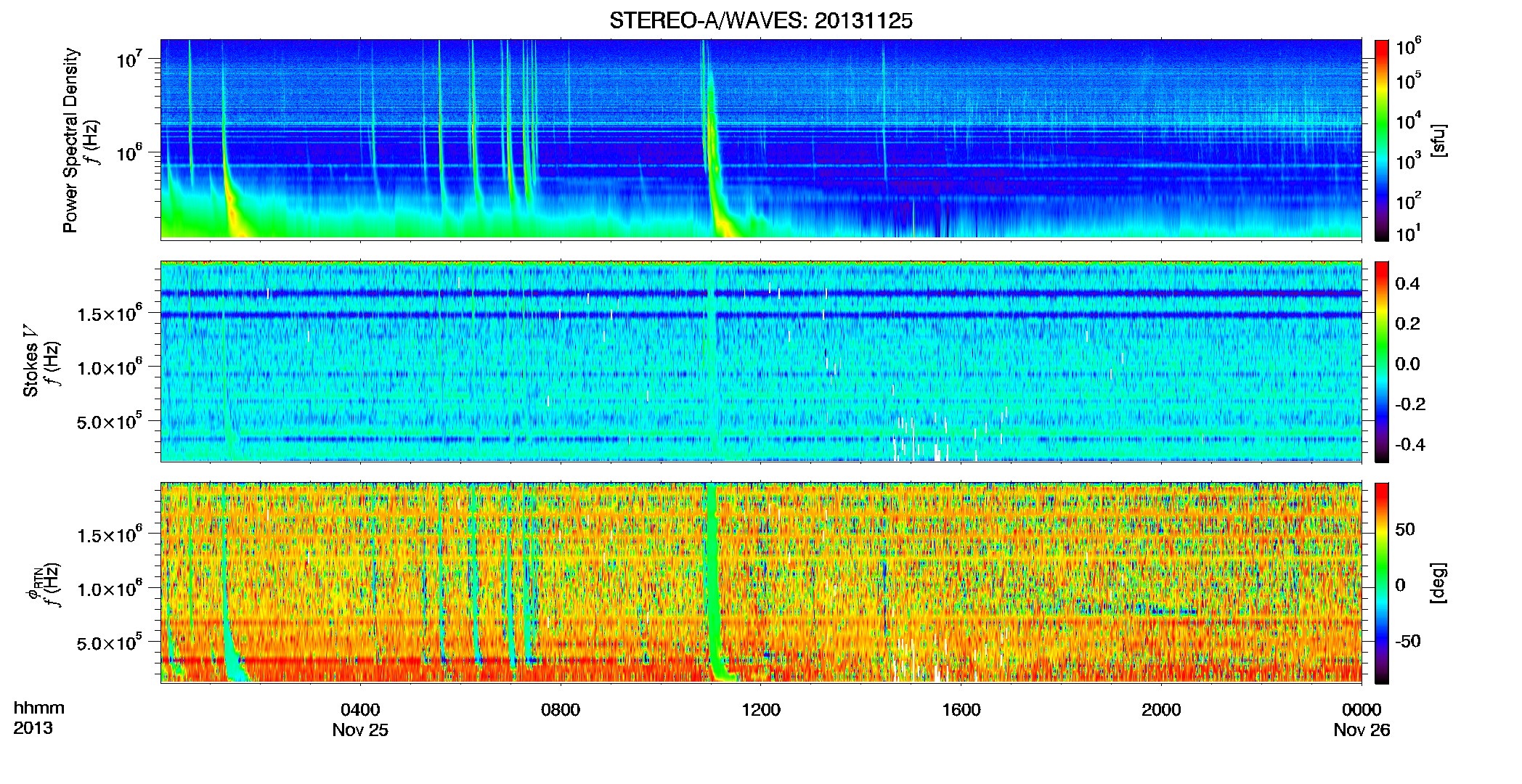Image resolution: width=1522 pixels, height=784 pixels.
Task: Click the 2000 time tick label
Action: [1161, 710]
